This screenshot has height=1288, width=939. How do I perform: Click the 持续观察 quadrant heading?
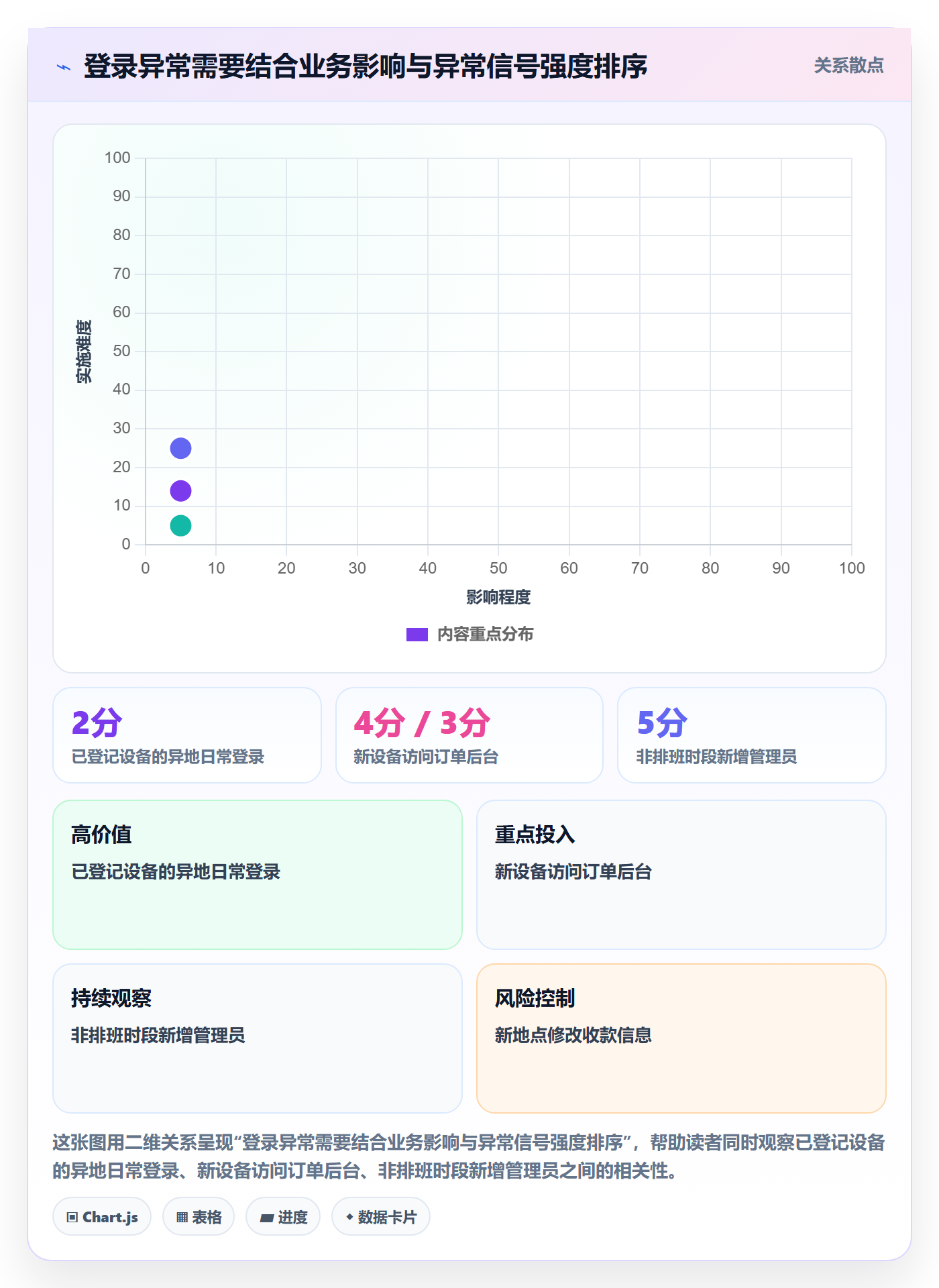(x=111, y=998)
